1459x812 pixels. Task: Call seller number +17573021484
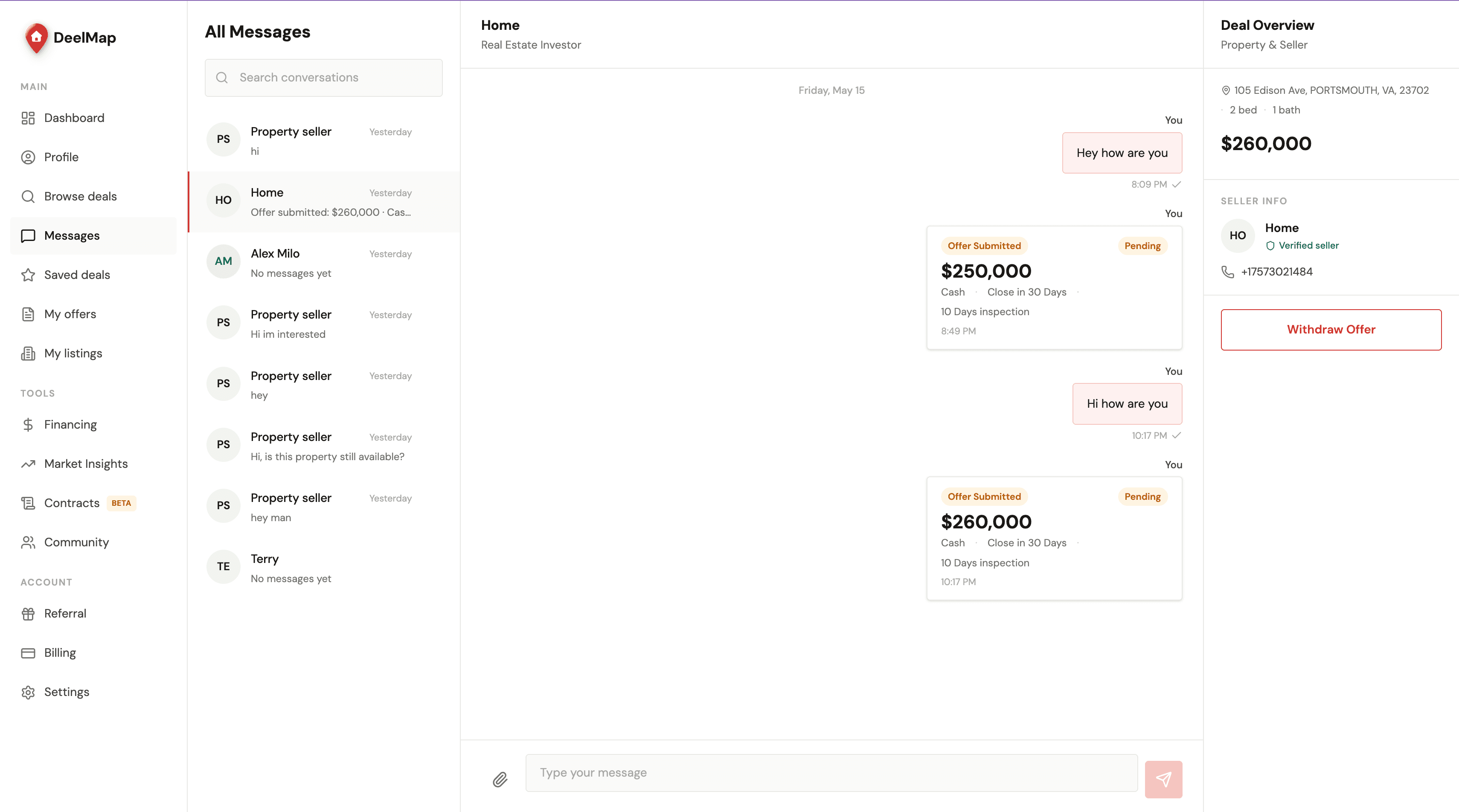[x=1276, y=272]
